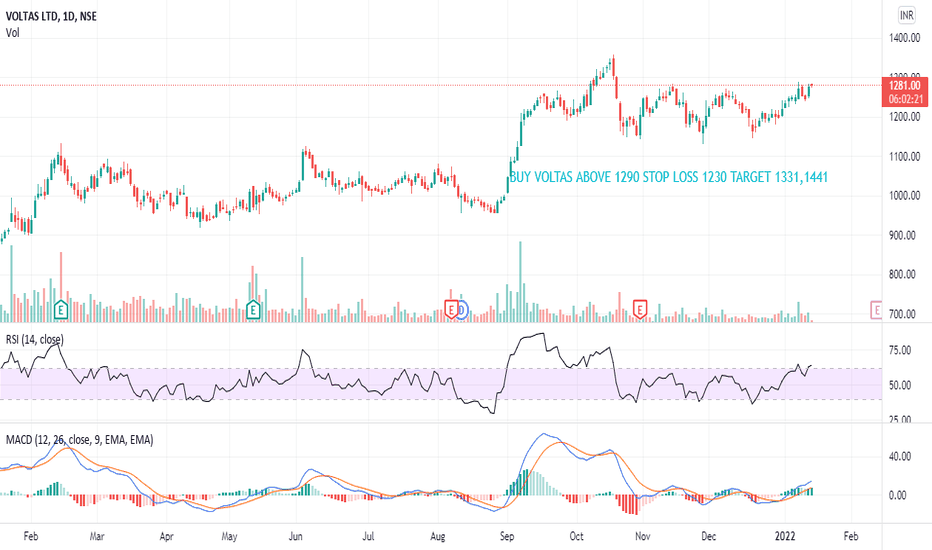The height and width of the screenshot is (550, 932).
Task: Click the MACD 40.00 scale label
Action: point(900,457)
